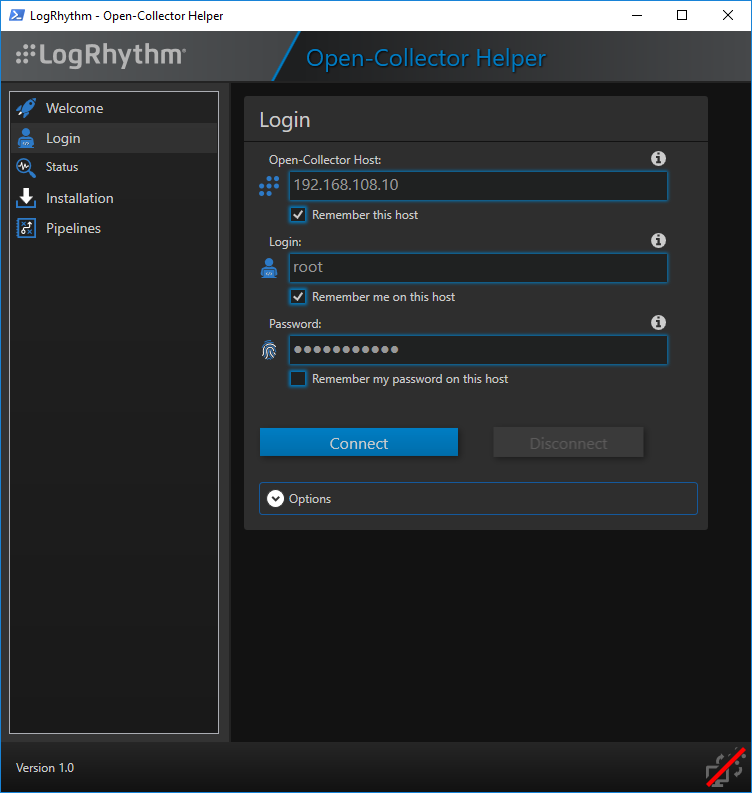Uncheck Remember me on this host
The width and height of the screenshot is (752, 793).
(298, 296)
